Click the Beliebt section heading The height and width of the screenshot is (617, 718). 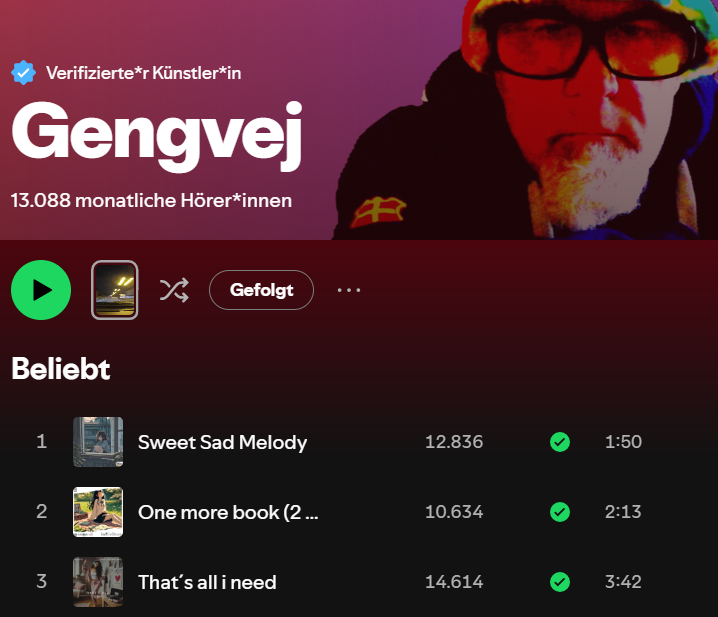point(61,369)
